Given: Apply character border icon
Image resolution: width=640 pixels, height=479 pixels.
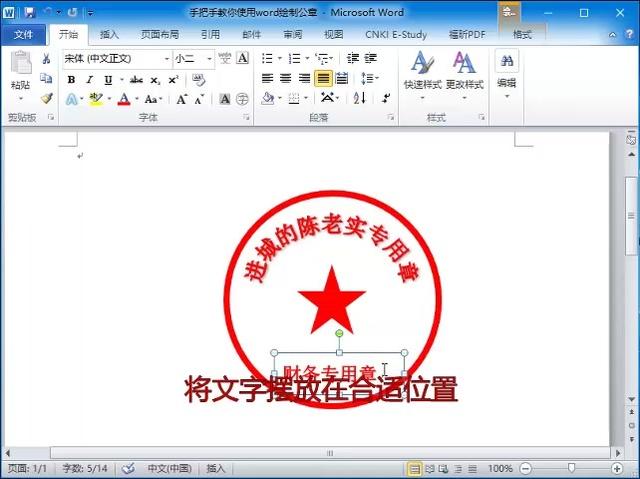Looking at the screenshot, I should tap(242, 58).
